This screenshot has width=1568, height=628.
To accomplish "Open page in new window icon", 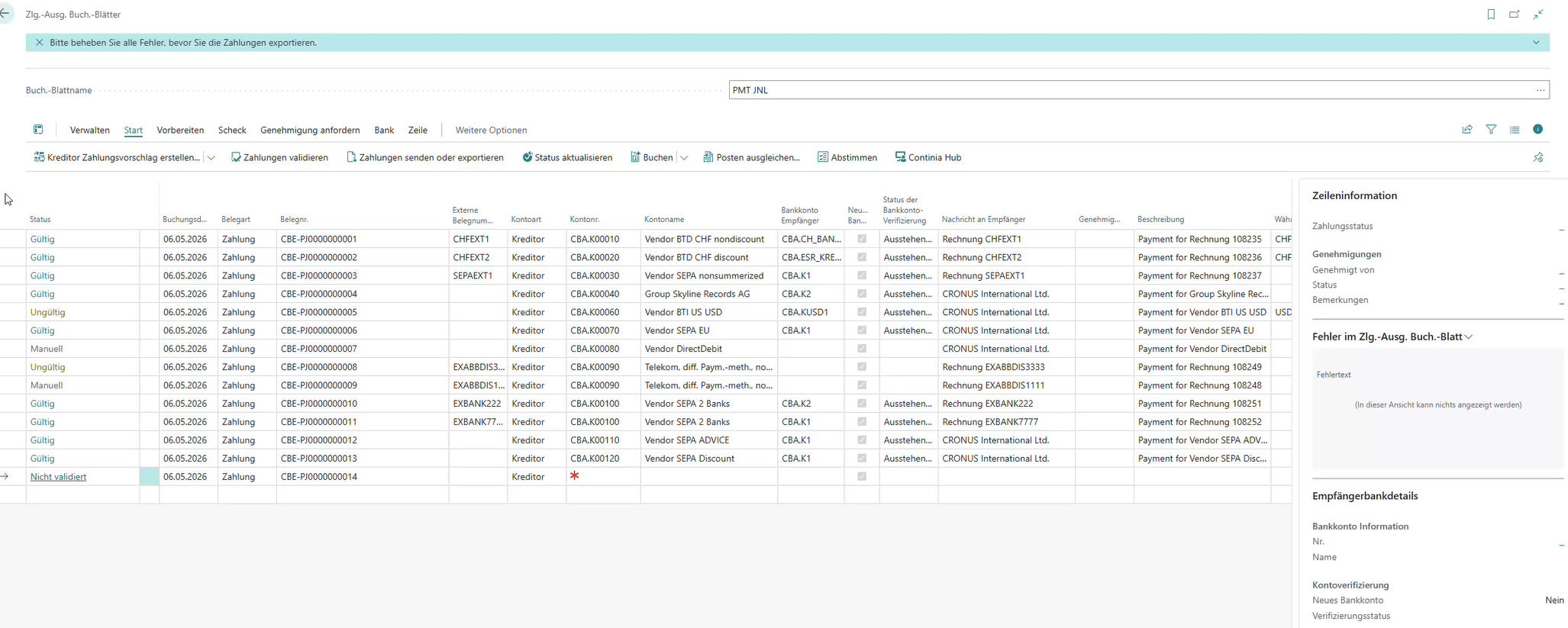I will tap(1515, 14).
